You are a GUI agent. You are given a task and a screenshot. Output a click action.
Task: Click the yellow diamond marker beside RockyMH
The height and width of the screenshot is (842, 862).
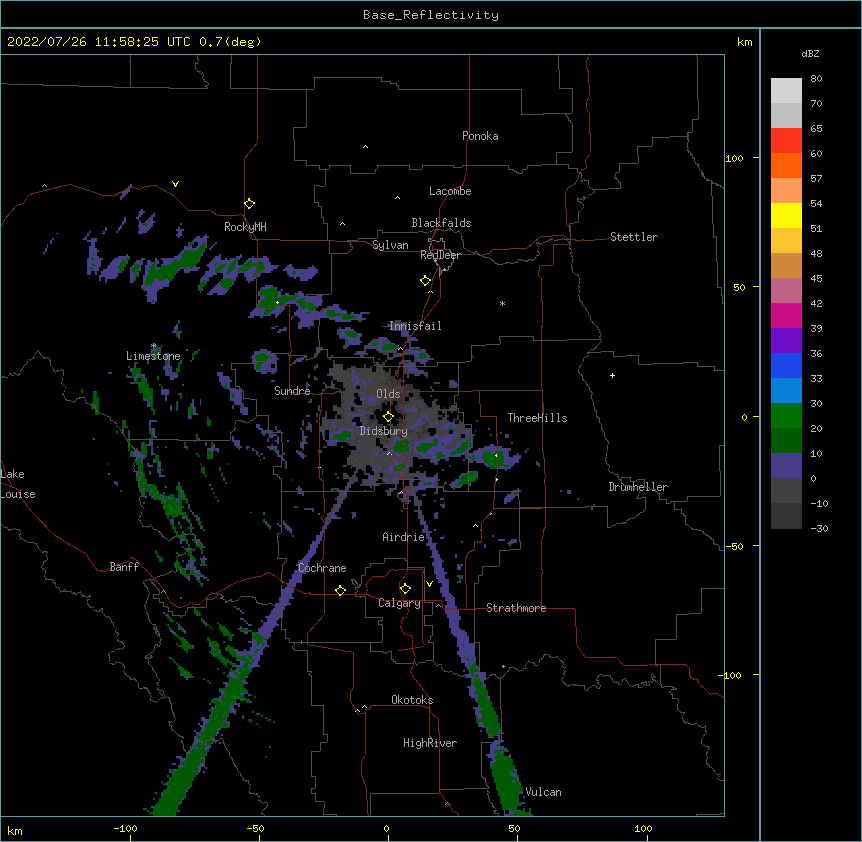point(250,204)
